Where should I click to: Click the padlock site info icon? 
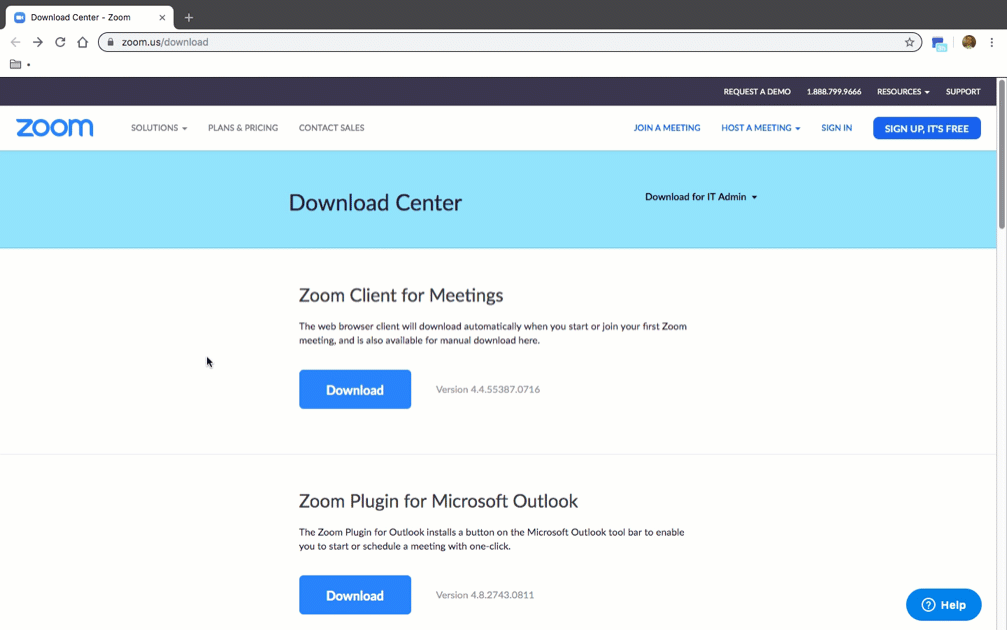[110, 42]
